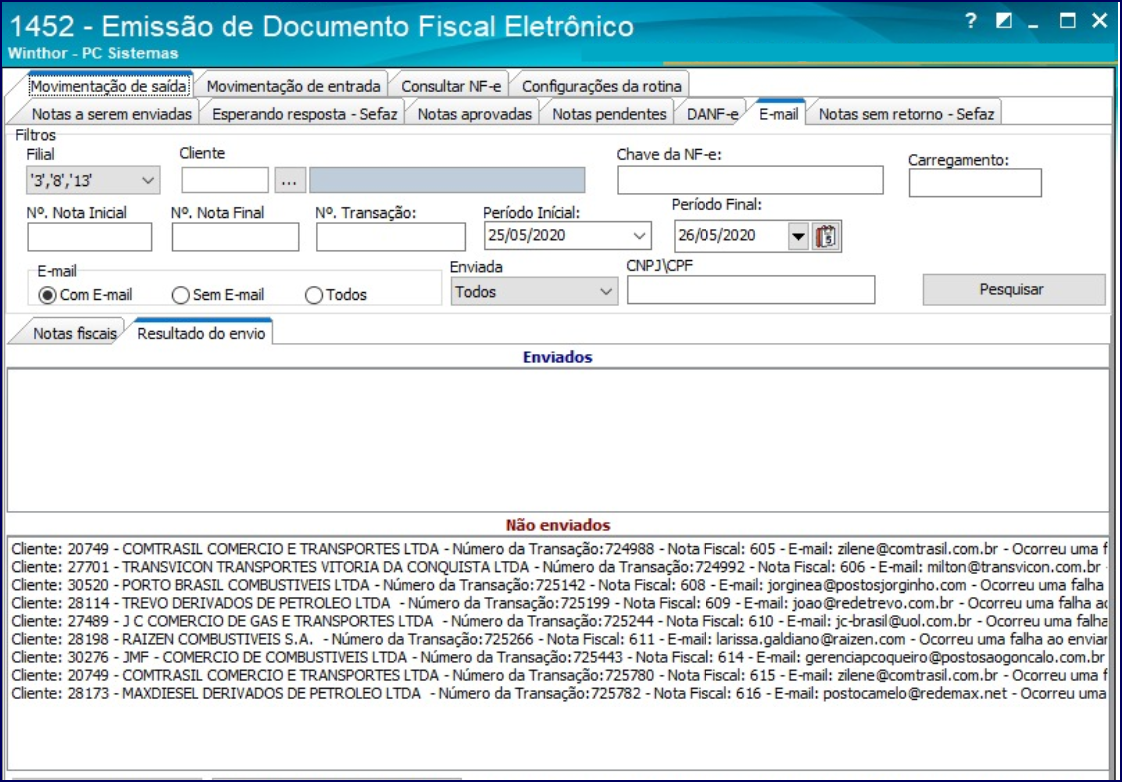Open Notas sem retorno - Sefaz tab

(906, 114)
